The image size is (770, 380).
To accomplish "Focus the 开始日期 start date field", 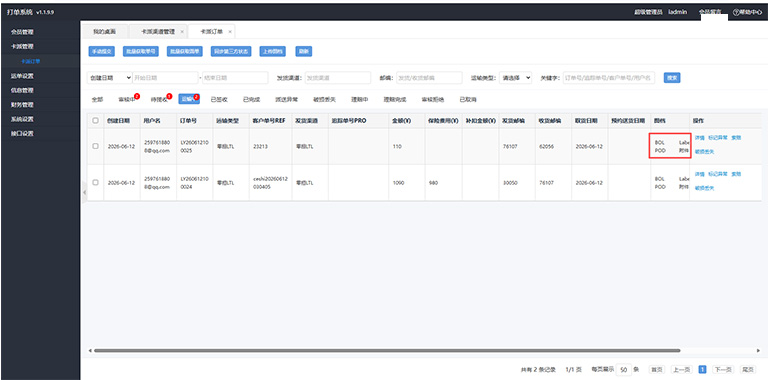I will point(165,78).
